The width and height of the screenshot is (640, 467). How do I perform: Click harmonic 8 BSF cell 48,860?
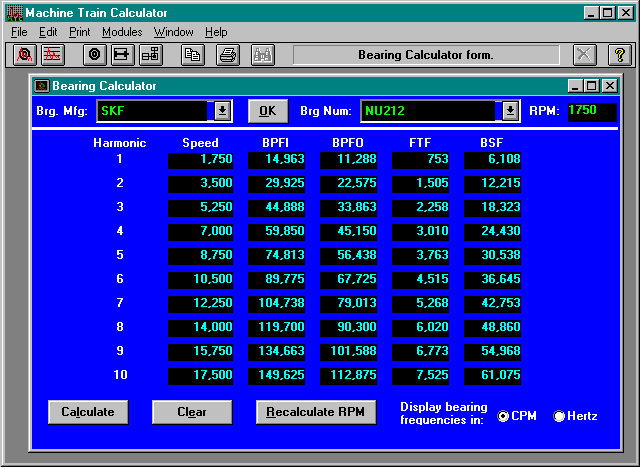pos(492,328)
